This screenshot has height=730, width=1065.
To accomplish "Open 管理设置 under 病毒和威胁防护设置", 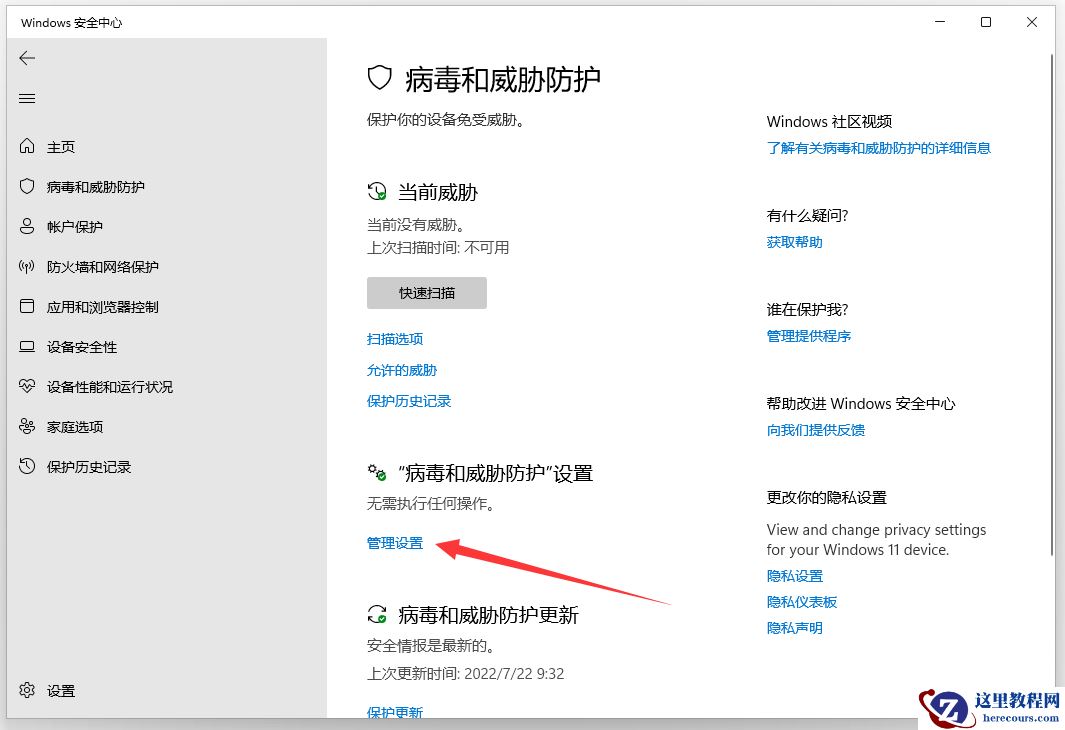I will [394, 543].
